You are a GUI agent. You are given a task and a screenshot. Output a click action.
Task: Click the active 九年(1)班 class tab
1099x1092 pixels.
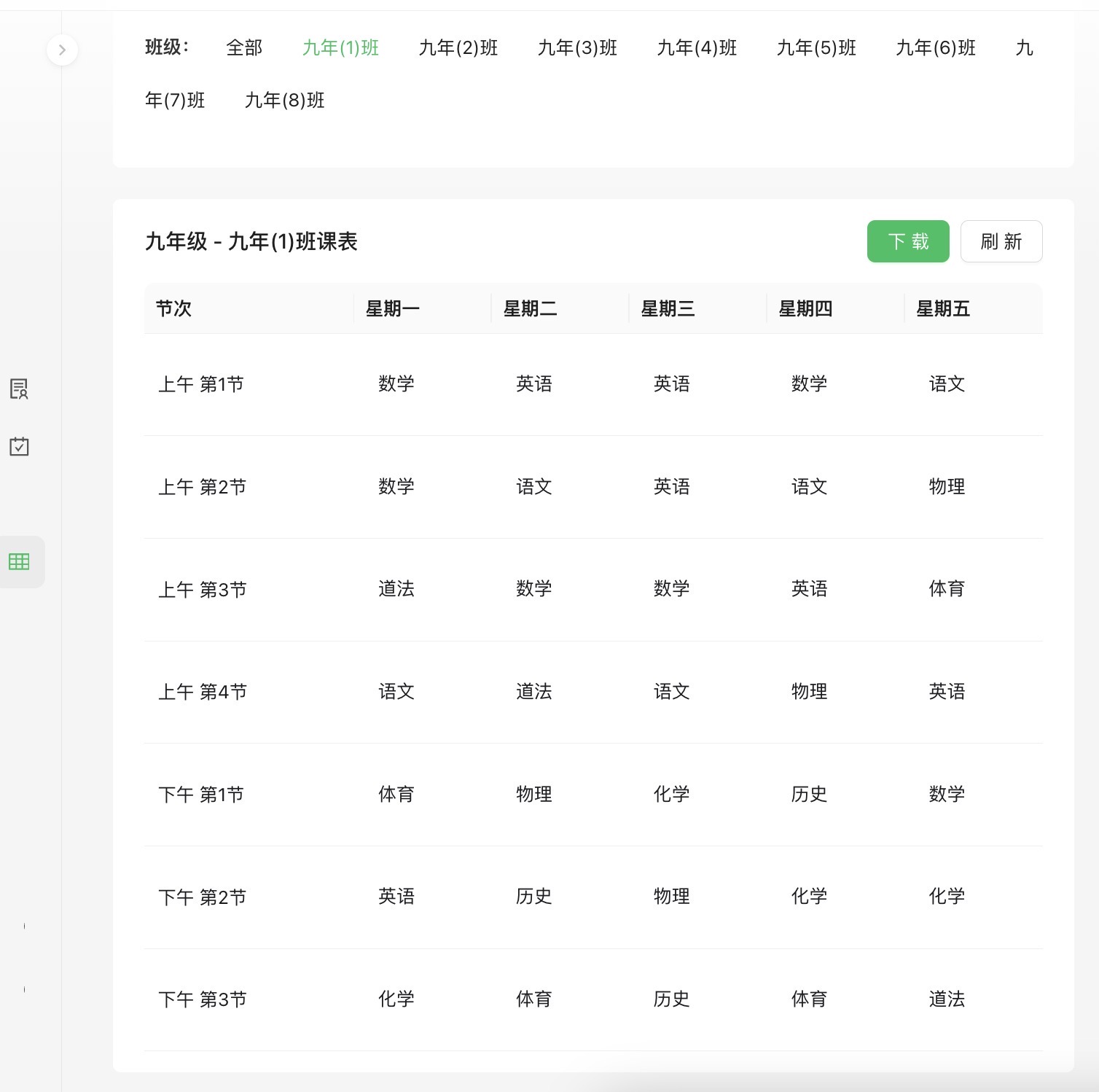click(340, 48)
